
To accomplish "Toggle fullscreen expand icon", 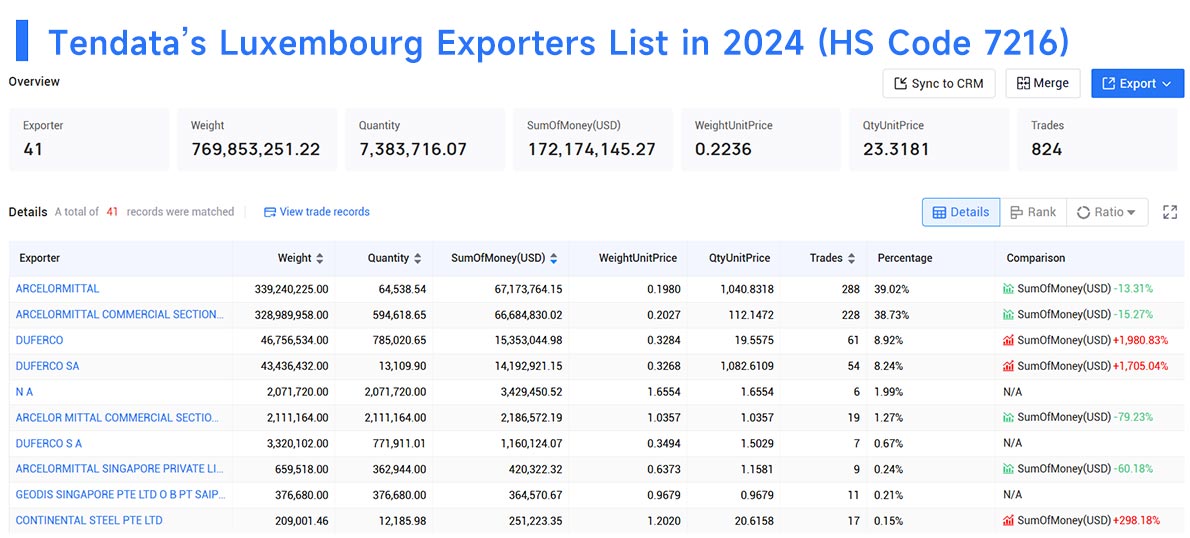I will [1170, 212].
